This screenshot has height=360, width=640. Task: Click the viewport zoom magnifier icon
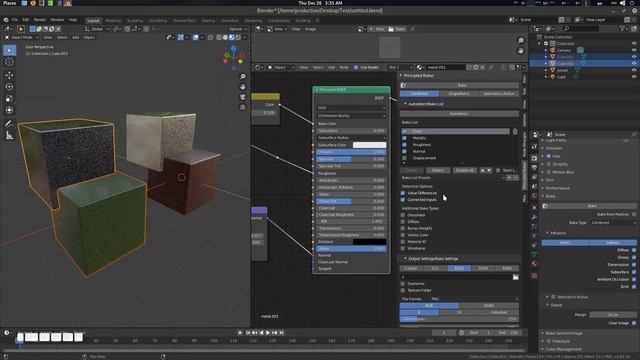click(x=242, y=77)
